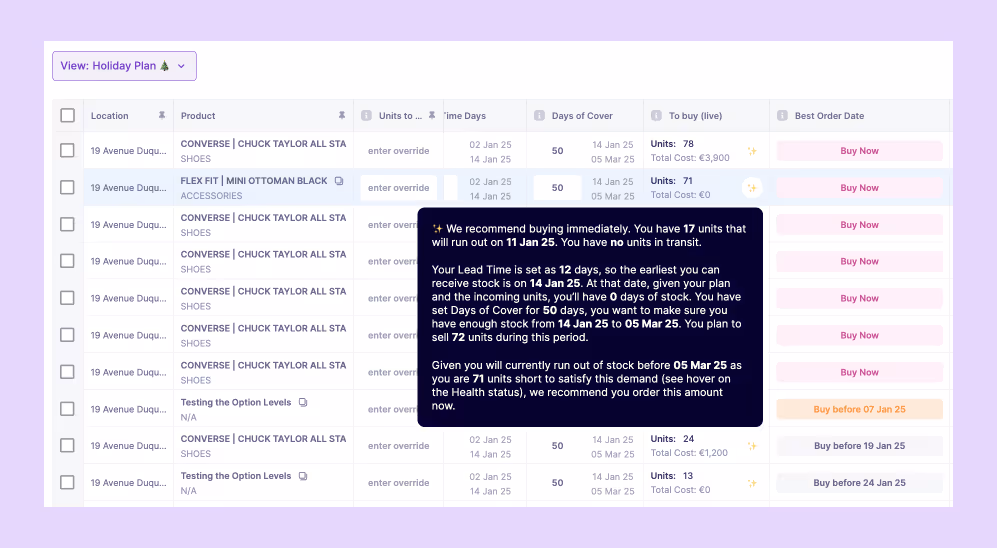Screen dimensions: 997x548
Task: Click Total Cost: €3,900 text
Action: coord(690,158)
